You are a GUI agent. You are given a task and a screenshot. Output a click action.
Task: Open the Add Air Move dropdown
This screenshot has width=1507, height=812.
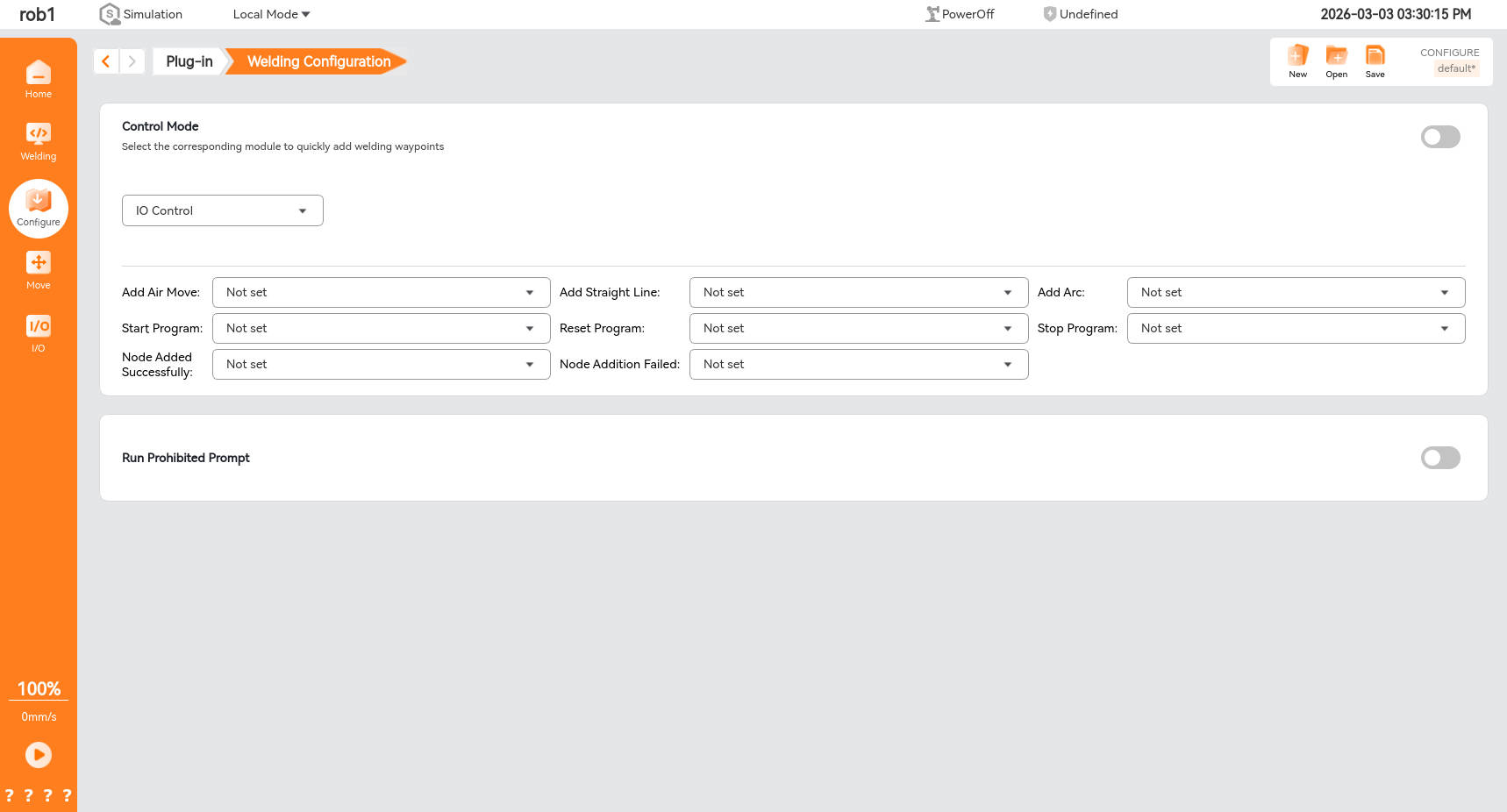(381, 293)
